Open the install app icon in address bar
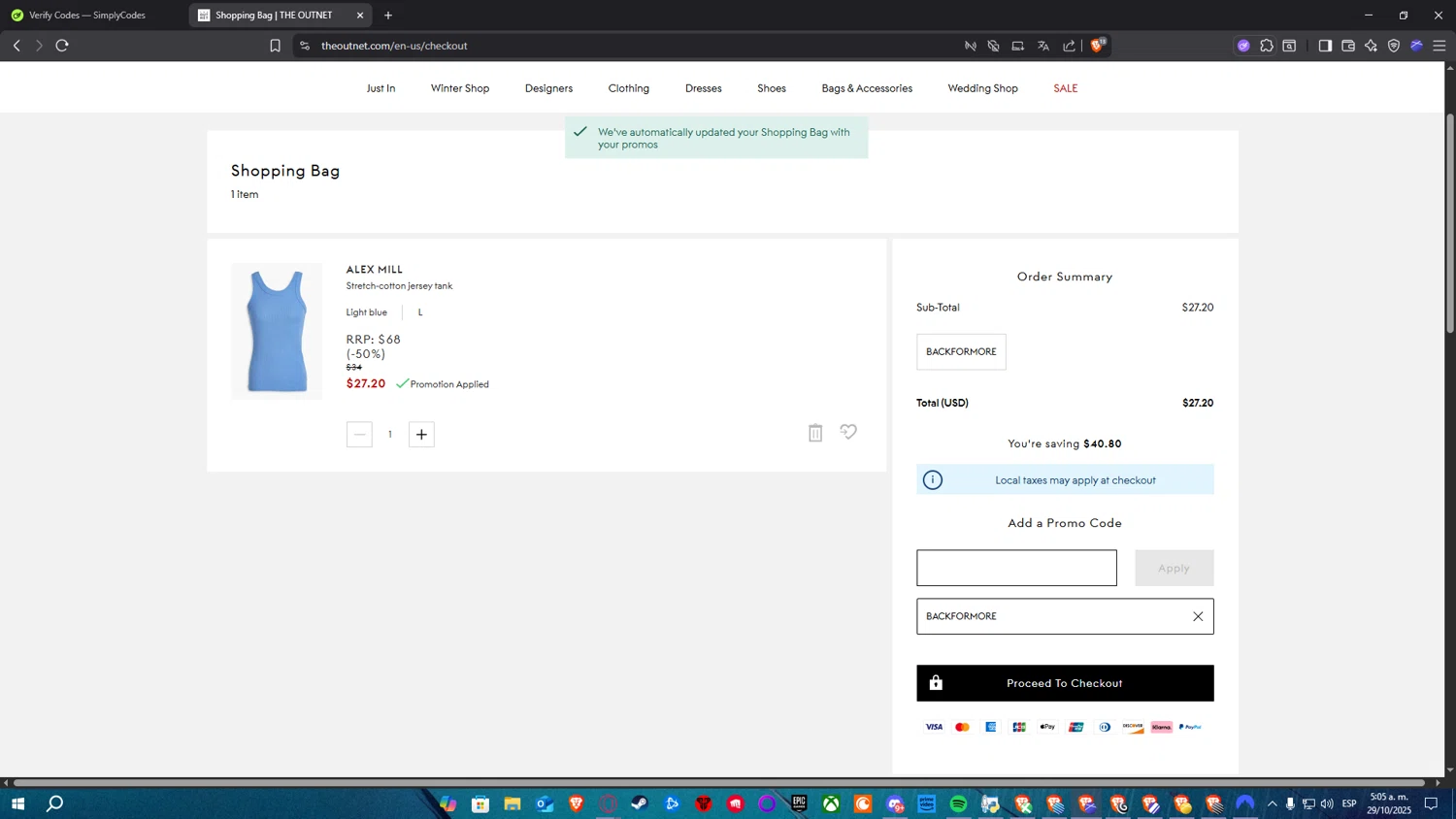Image resolution: width=1456 pixels, height=819 pixels. (x=1017, y=46)
